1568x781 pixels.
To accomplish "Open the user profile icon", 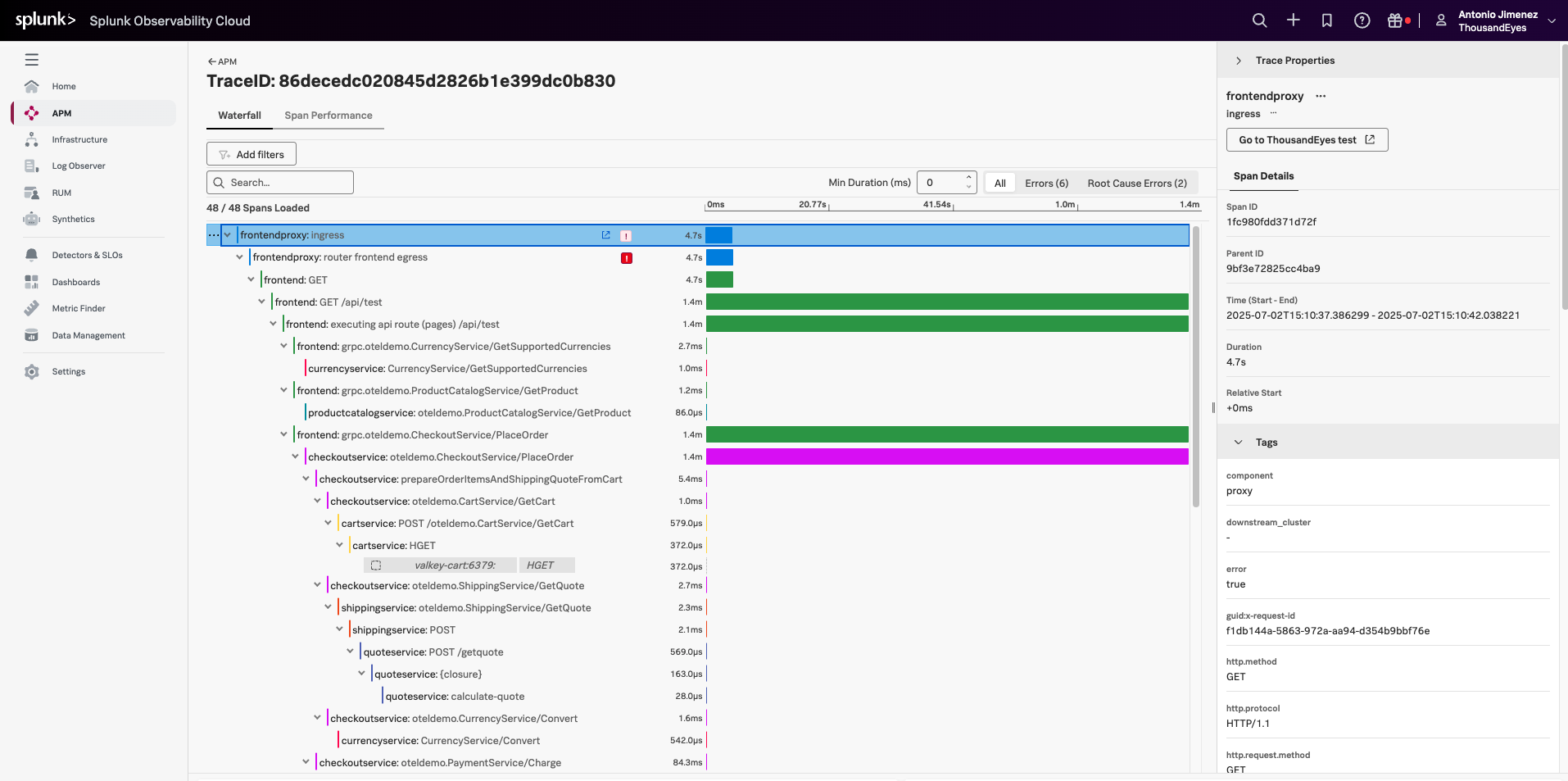I will point(1441,20).
